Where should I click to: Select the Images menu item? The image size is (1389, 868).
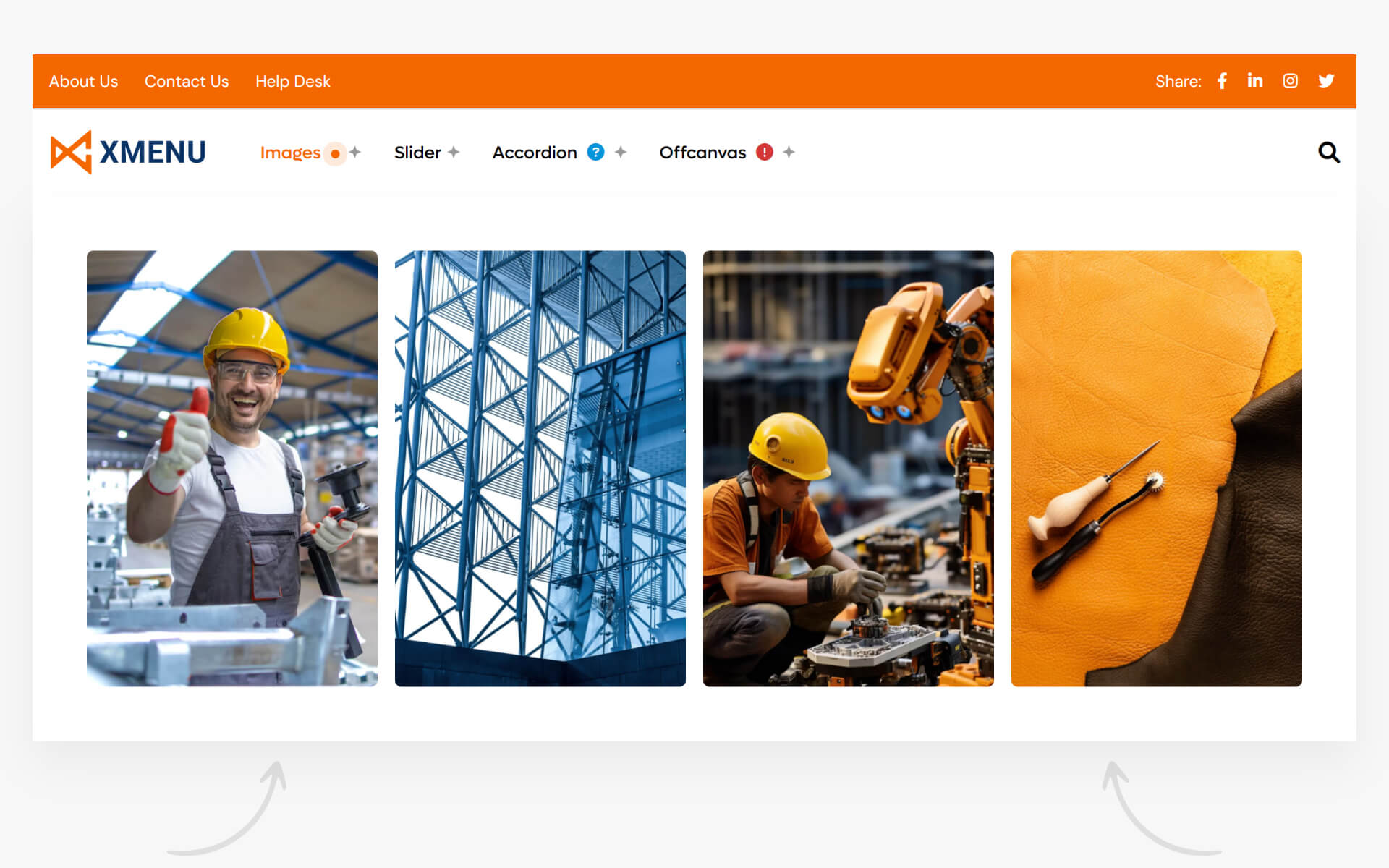pos(290,153)
